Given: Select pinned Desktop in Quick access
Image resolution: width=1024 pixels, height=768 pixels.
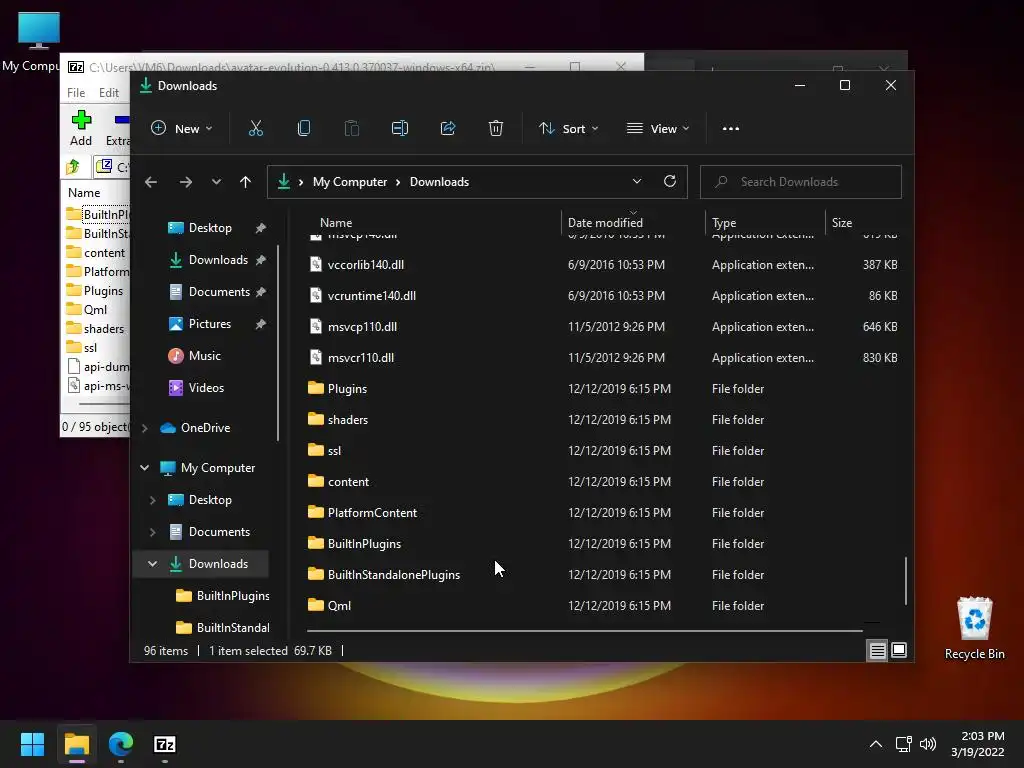Looking at the screenshot, I should [x=210, y=228].
